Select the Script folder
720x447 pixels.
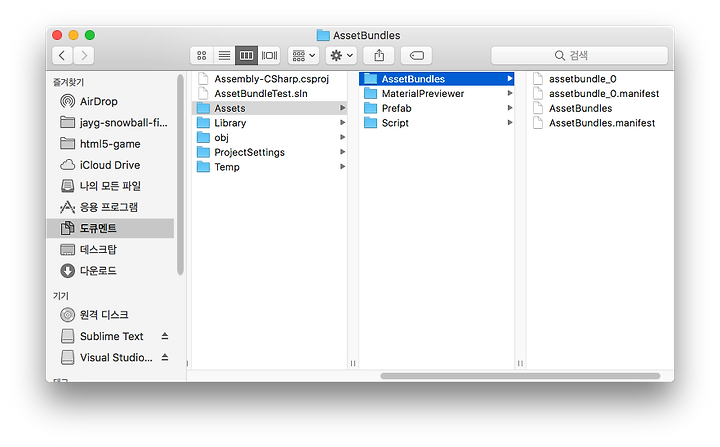436,123
